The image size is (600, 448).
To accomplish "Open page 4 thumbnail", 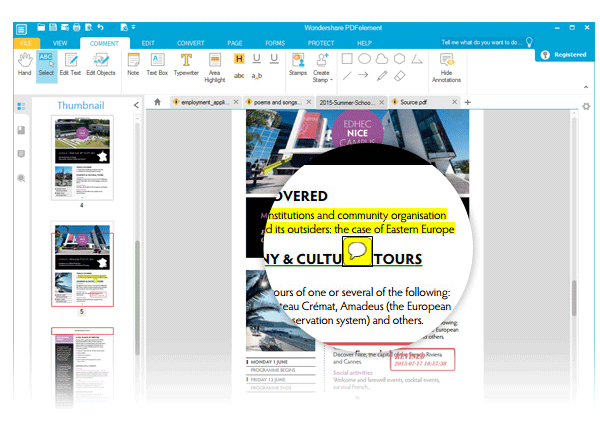I will (x=82, y=158).
